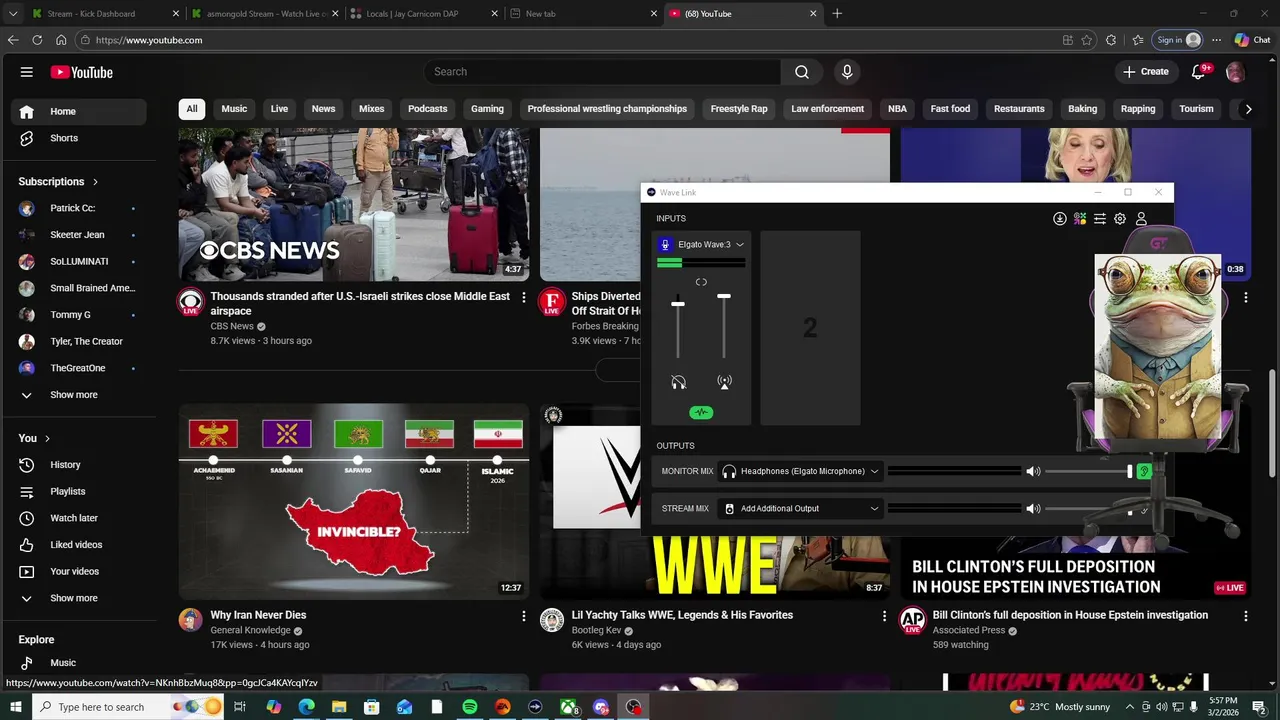Open new browser tab with plus
Viewport: 1280px width, 720px height.
[837, 14]
